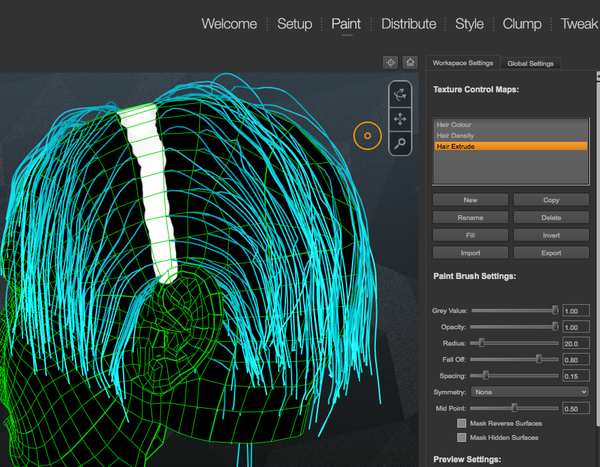This screenshot has width=600, height=467.
Task: Select the rotate view camera tool
Action: pos(400,95)
